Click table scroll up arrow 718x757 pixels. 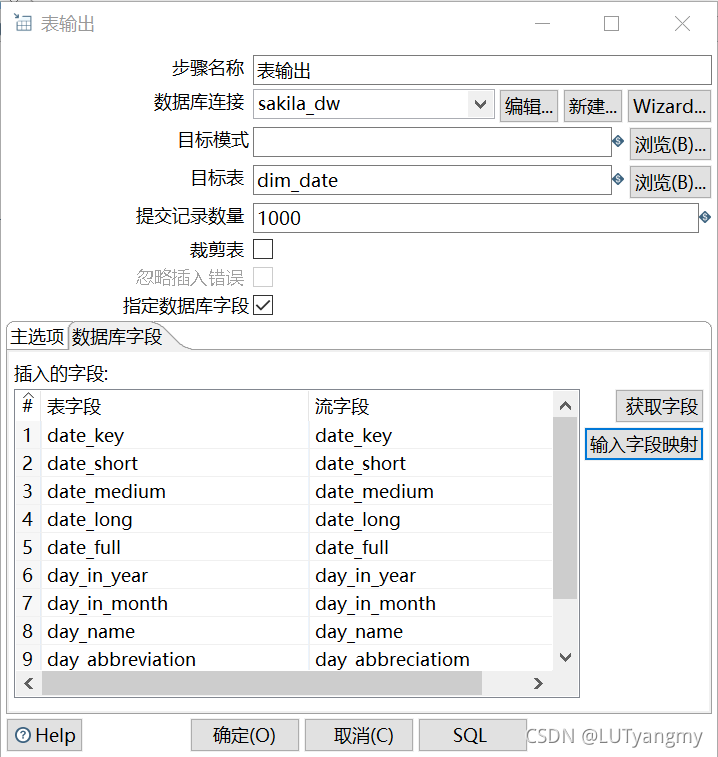pos(565,406)
